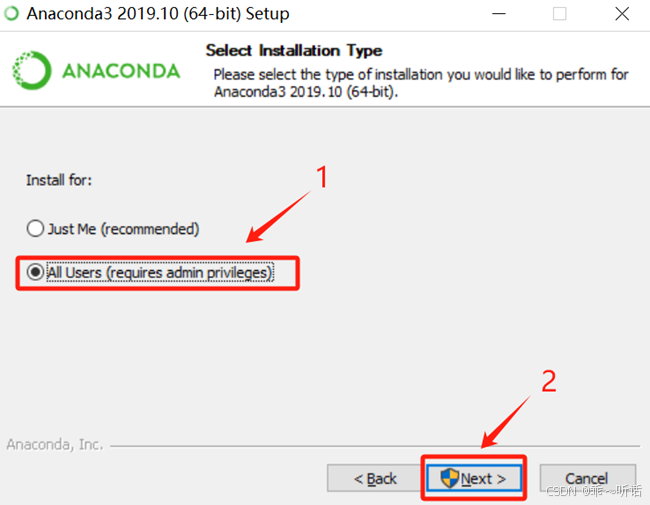This screenshot has width=650, height=505.
Task: Click the "All Users (requires admin privileges)" label
Action: tap(160, 273)
